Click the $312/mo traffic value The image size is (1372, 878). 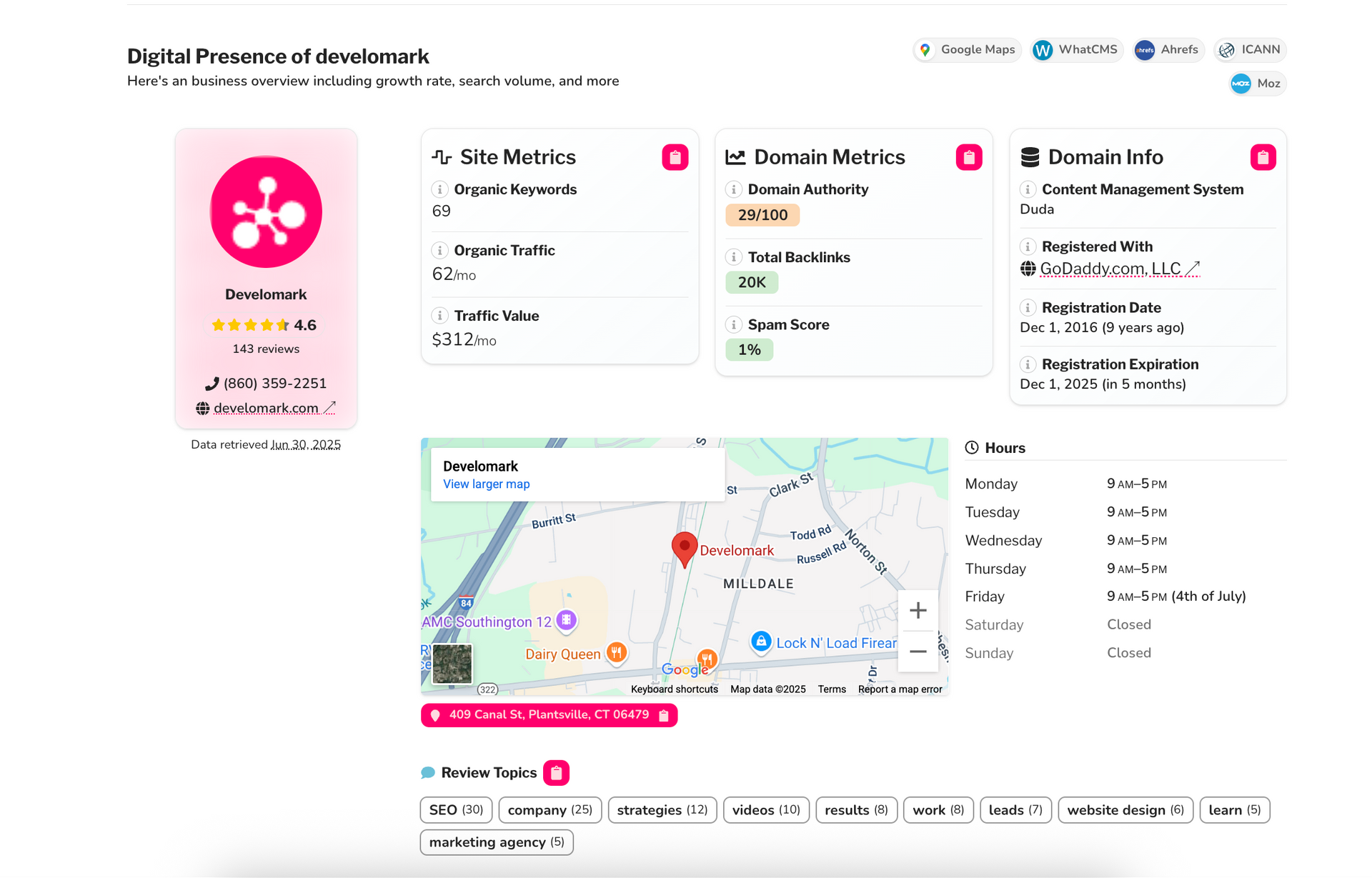[x=464, y=340]
